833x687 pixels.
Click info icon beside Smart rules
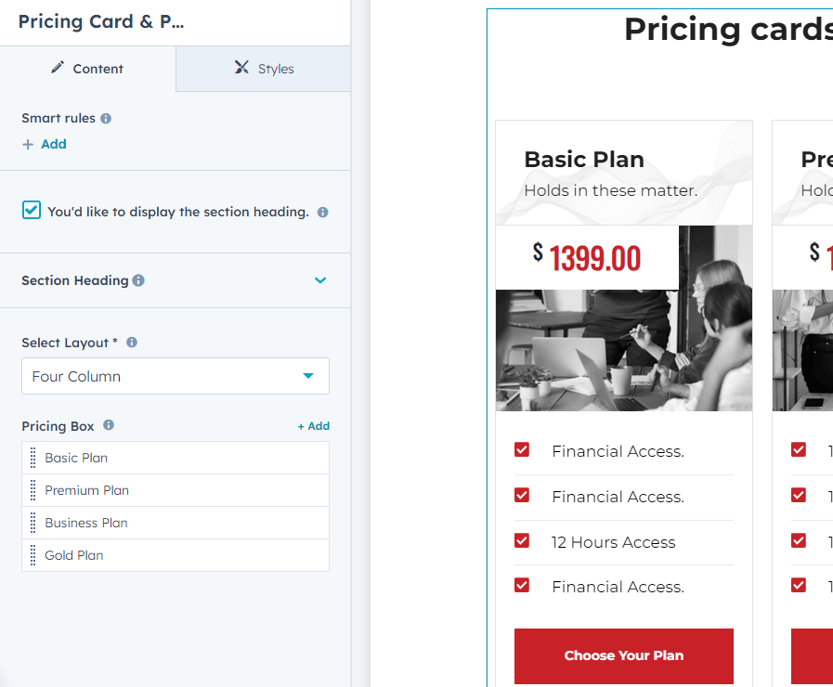pyautogui.click(x=106, y=119)
